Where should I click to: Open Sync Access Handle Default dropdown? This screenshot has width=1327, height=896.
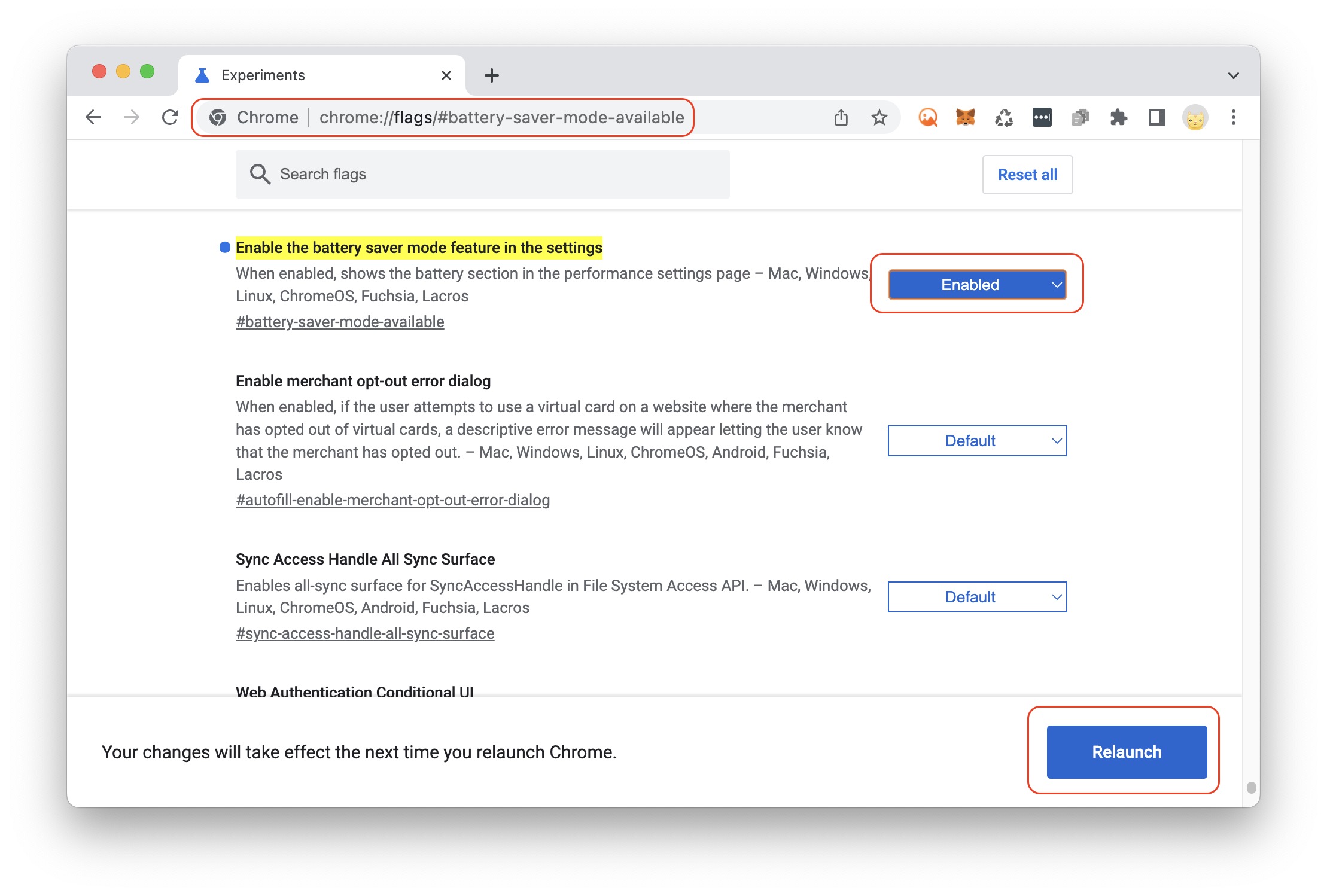pyautogui.click(x=976, y=597)
